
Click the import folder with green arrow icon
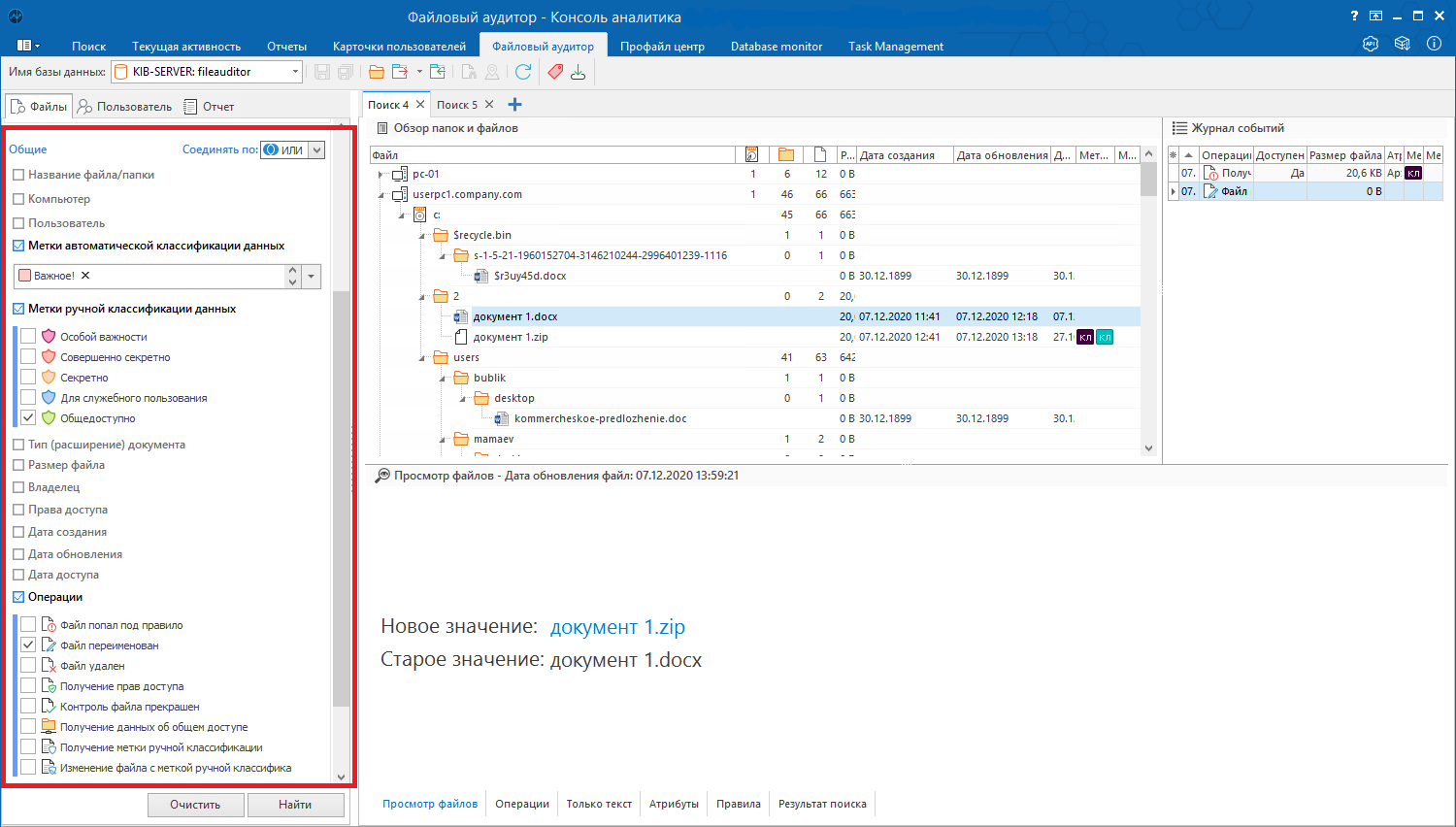tap(438, 72)
